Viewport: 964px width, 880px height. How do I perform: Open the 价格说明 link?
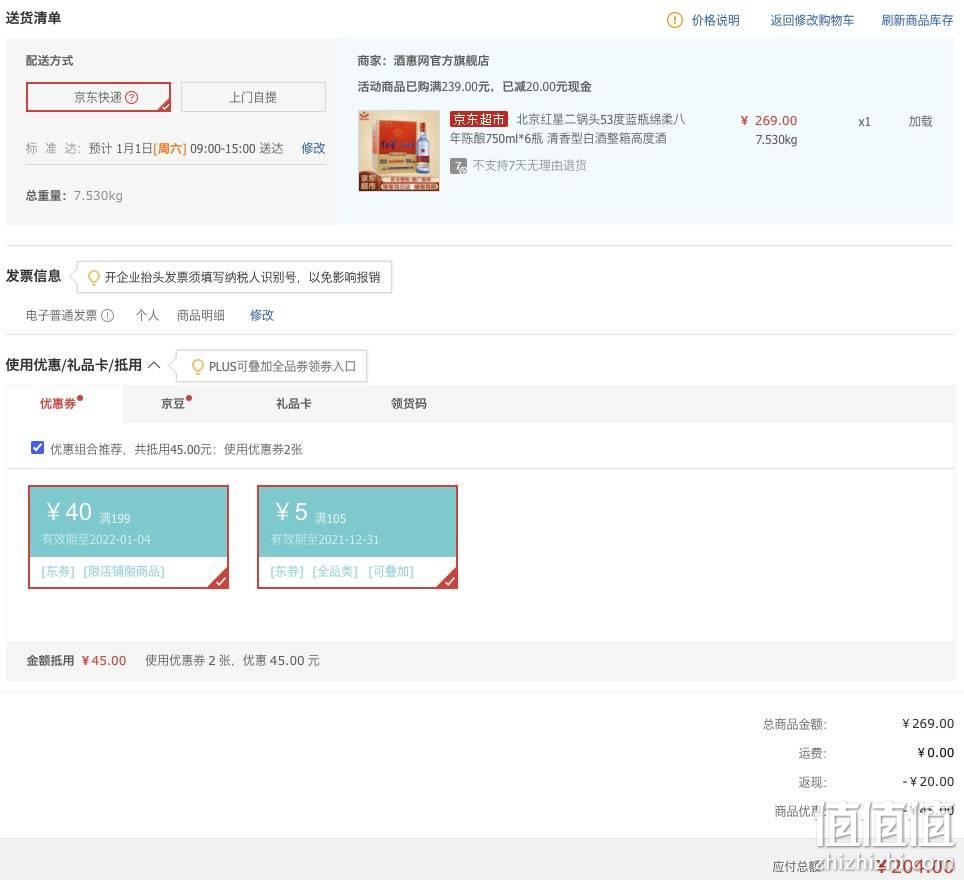click(716, 20)
